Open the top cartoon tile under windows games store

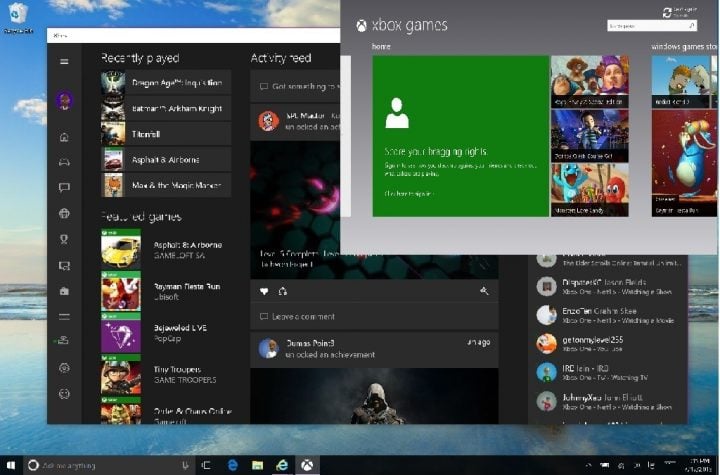tap(681, 82)
